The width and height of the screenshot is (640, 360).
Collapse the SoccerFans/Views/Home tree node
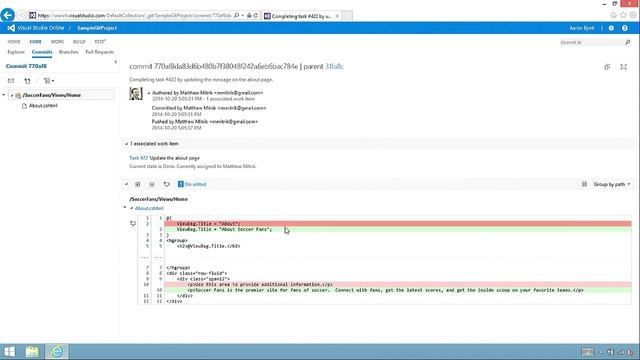[x=12, y=96]
